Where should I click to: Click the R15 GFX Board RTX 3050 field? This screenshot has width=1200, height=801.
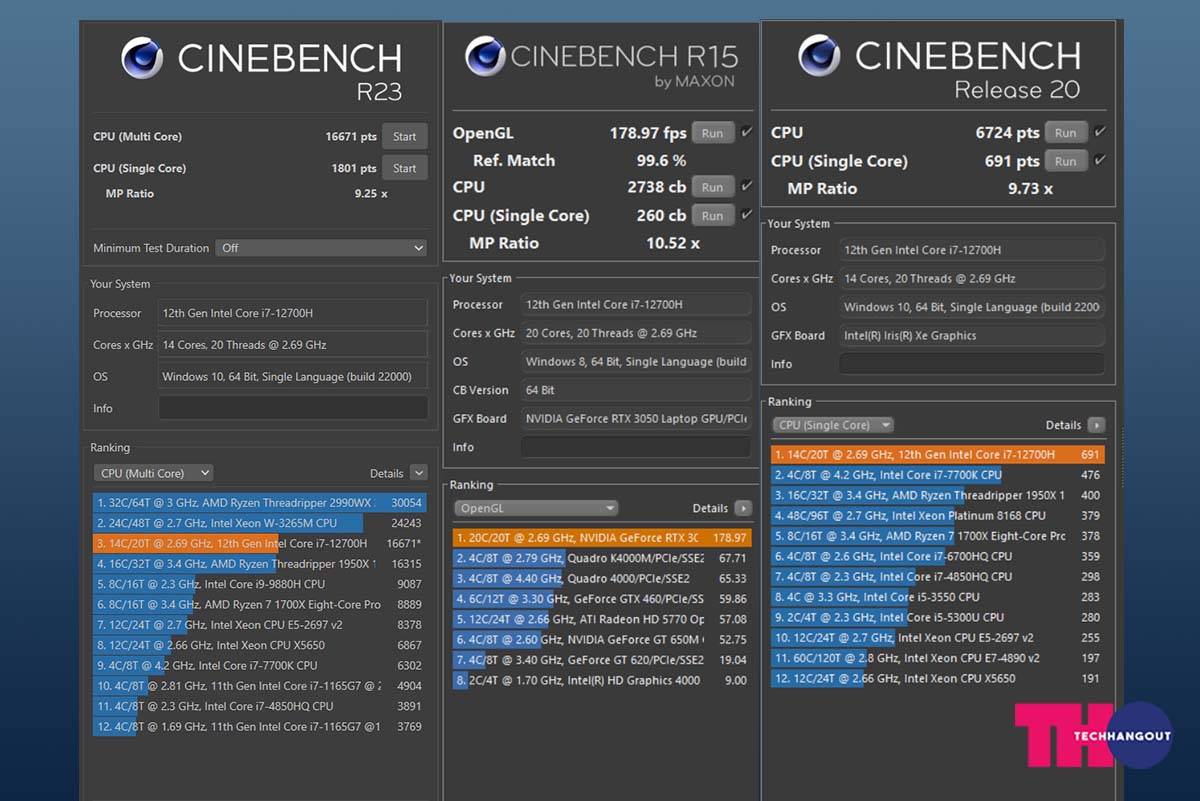click(x=636, y=419)
